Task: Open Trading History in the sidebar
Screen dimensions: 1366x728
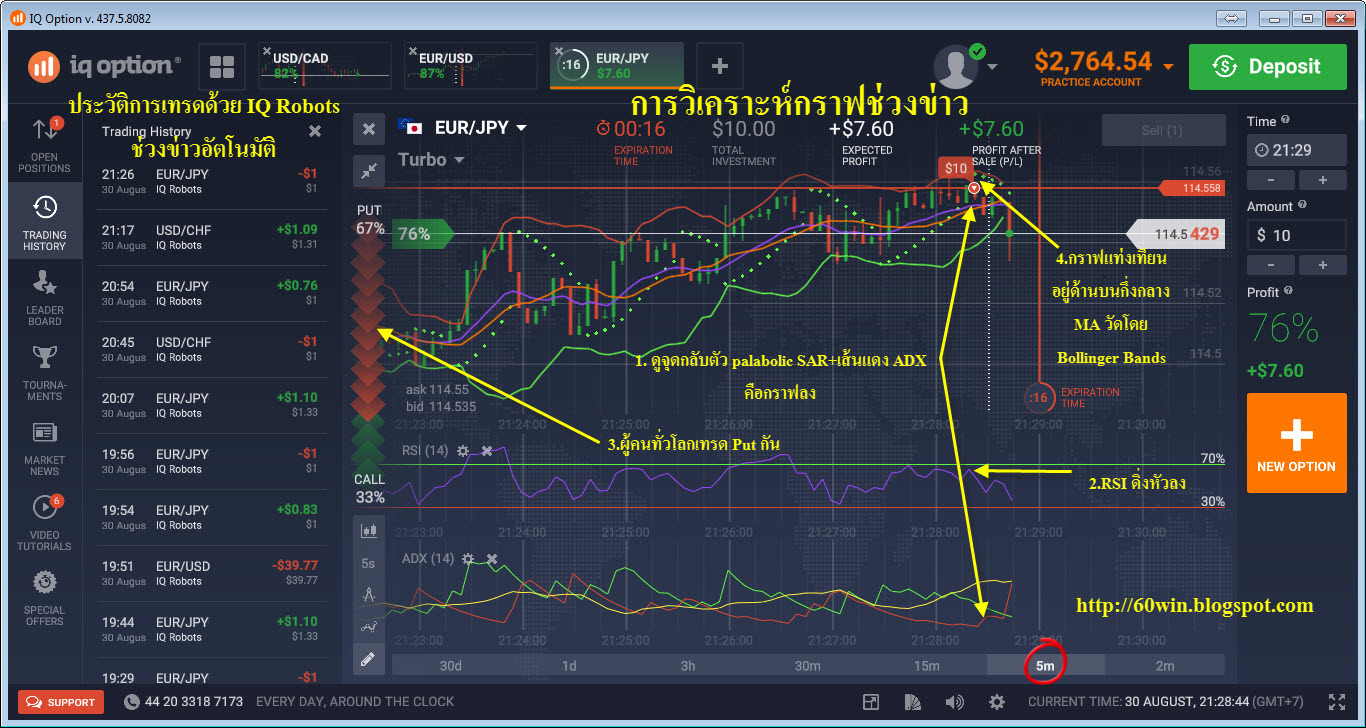Action: pos(44,222)
